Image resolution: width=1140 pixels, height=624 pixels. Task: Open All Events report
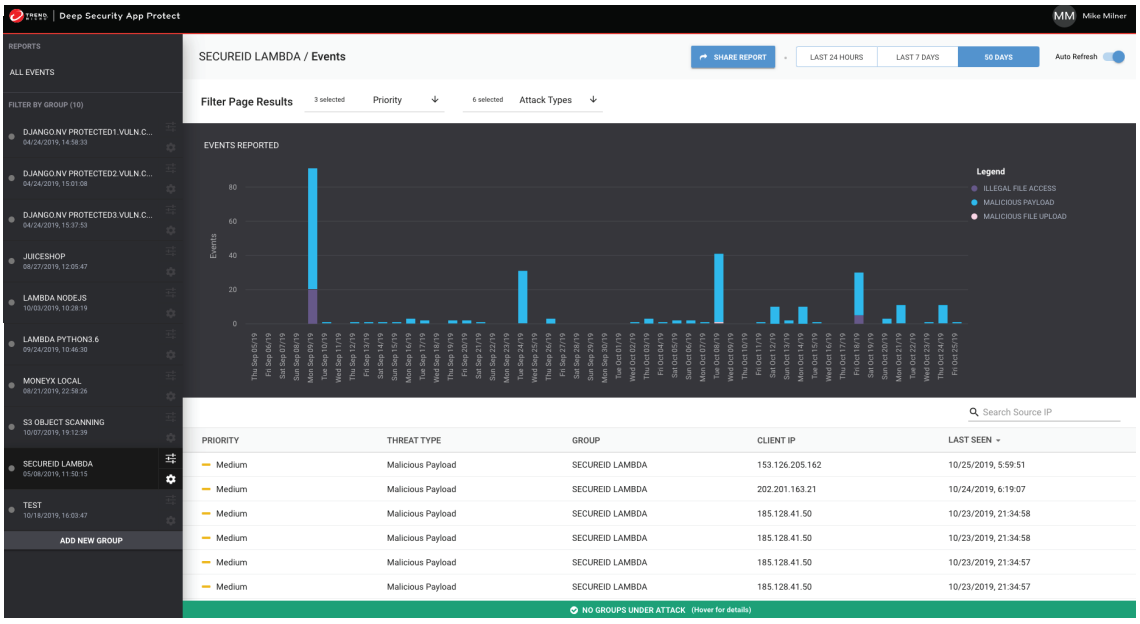click(x=32, y=72)
